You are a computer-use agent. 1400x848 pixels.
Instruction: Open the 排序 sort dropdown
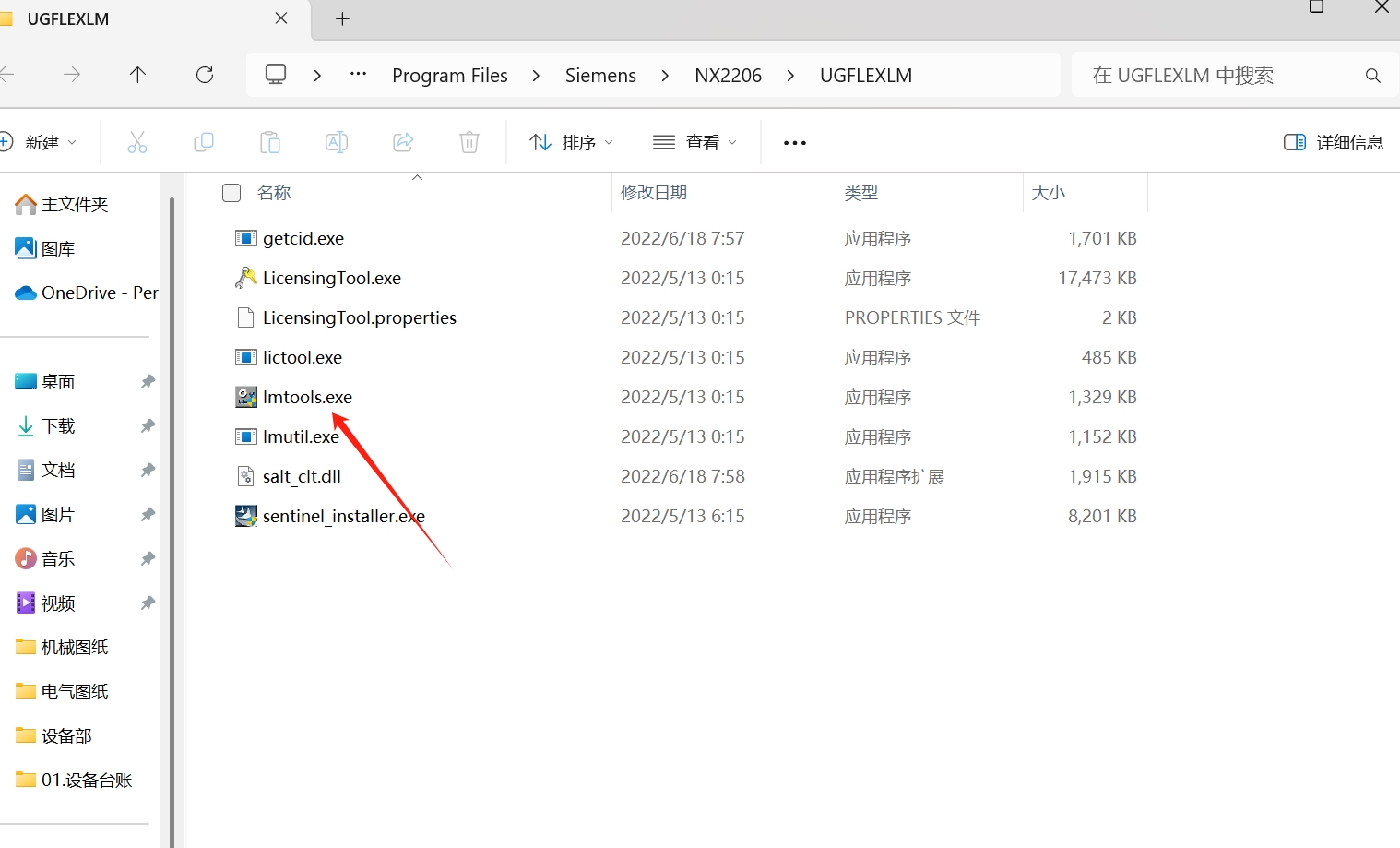point(571,141)
